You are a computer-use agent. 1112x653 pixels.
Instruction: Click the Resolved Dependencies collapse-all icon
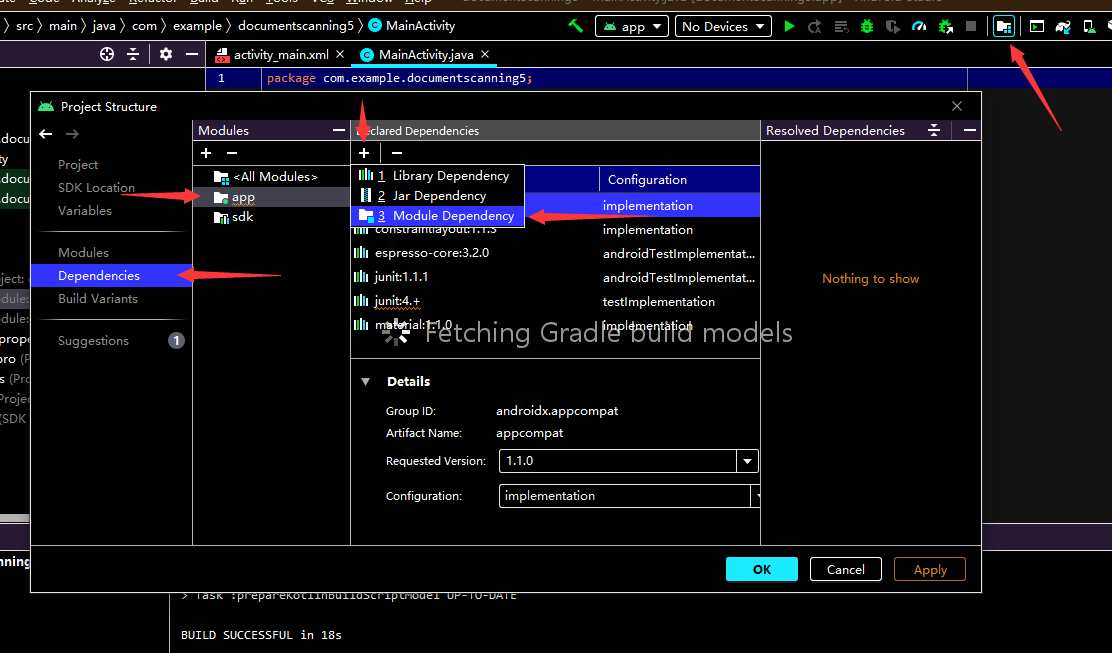coord(934,130)
